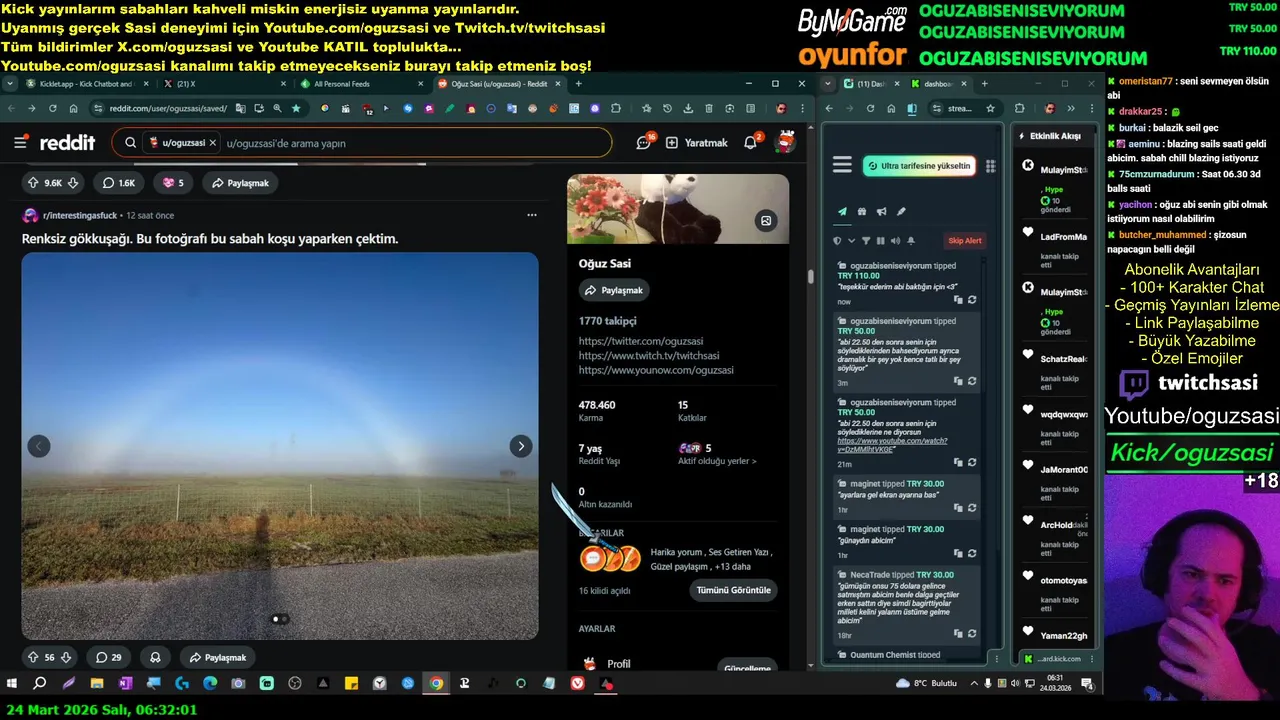Bookmark the Reddit page with star
The image size is (1280, 720).
296,108
